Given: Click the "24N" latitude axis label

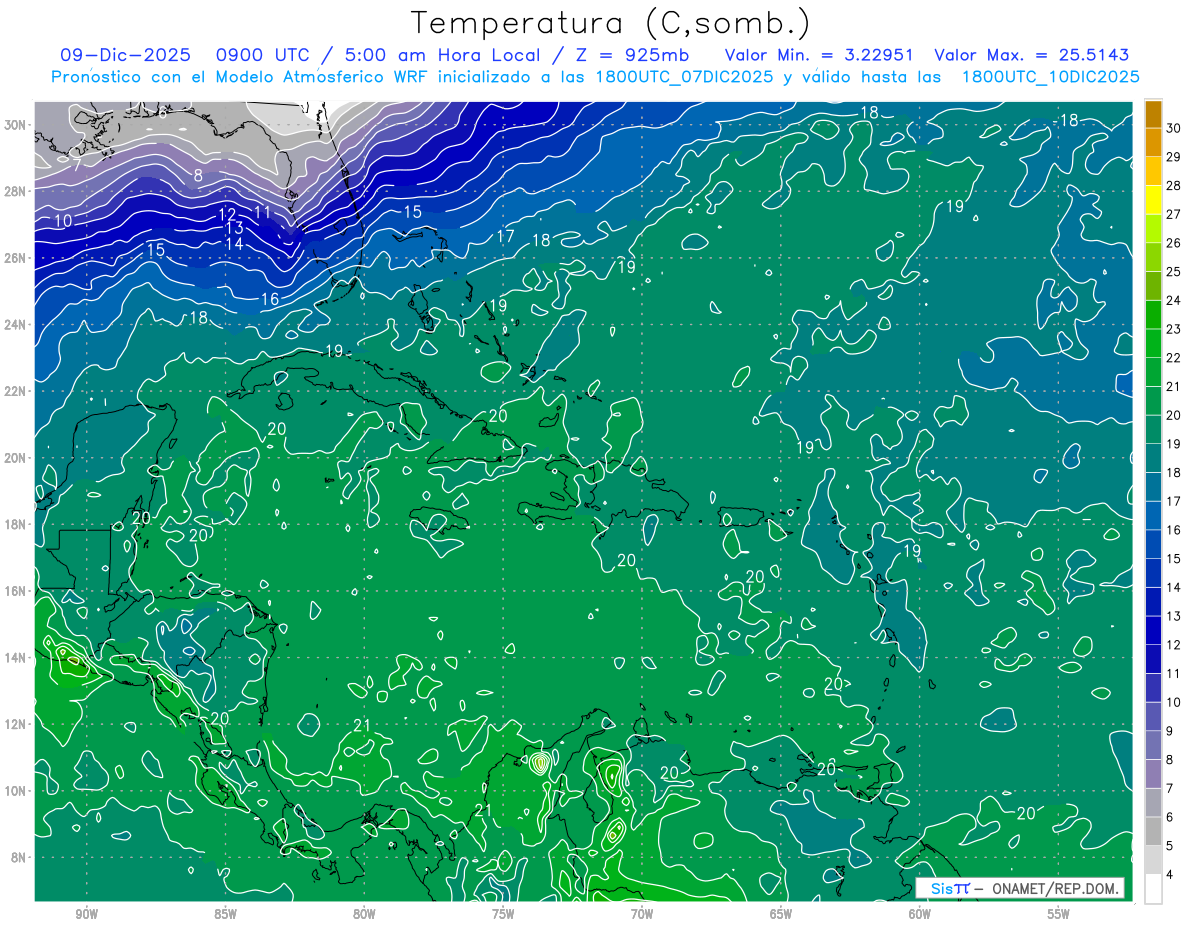Looking at the screenshot, I should point(16,325).
